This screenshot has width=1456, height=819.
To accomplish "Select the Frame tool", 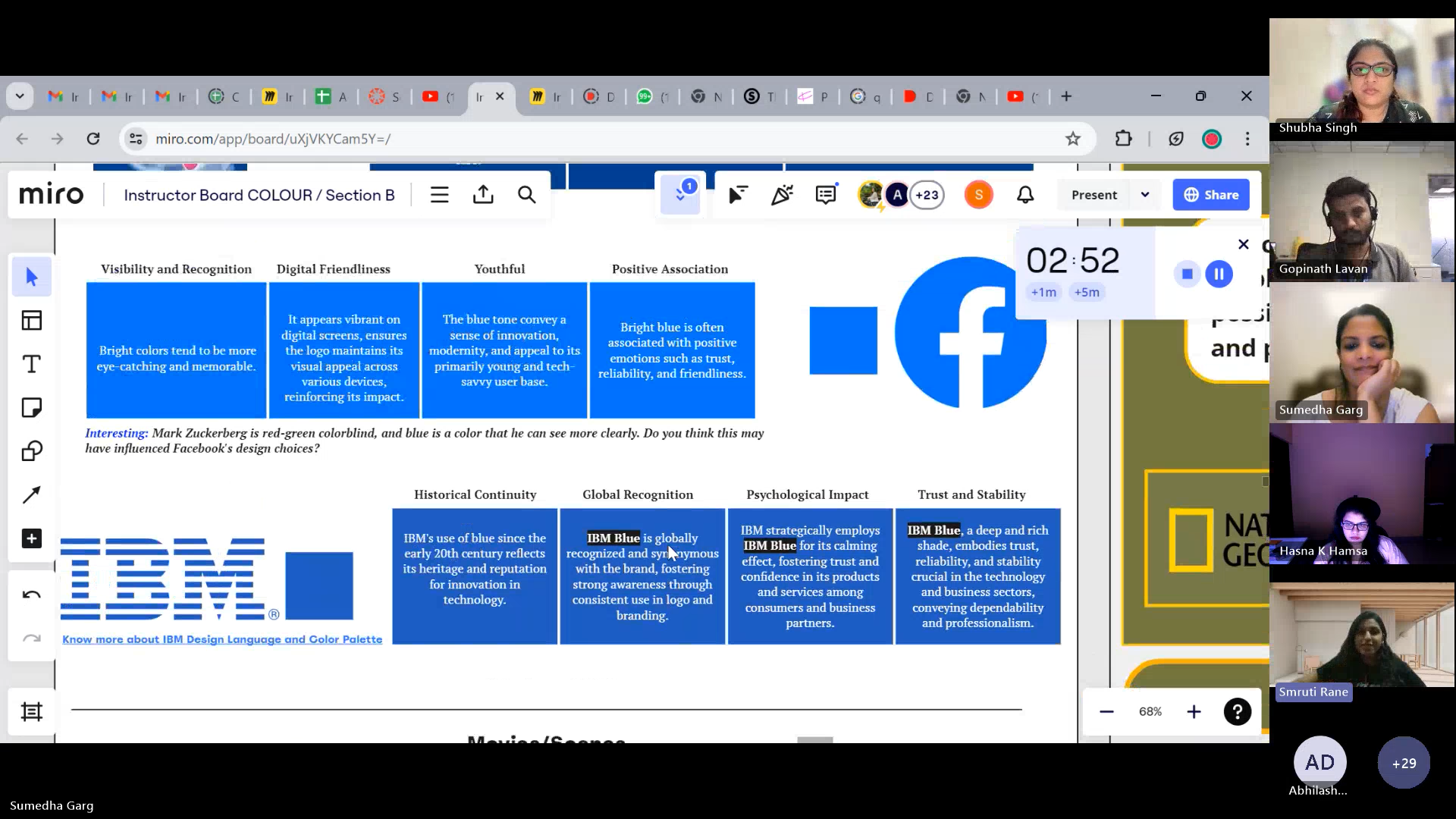I will [x=31, y=711].
